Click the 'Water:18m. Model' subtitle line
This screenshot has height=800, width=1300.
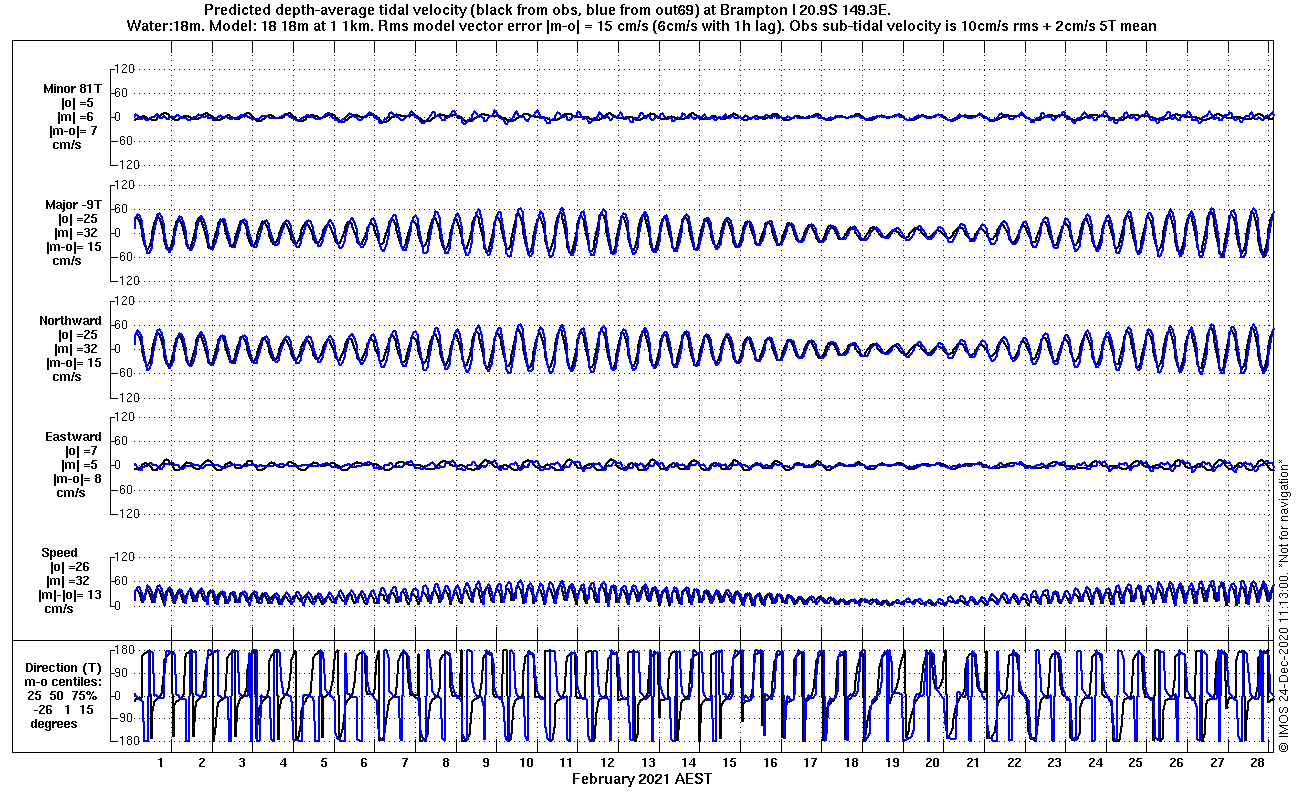643,26
